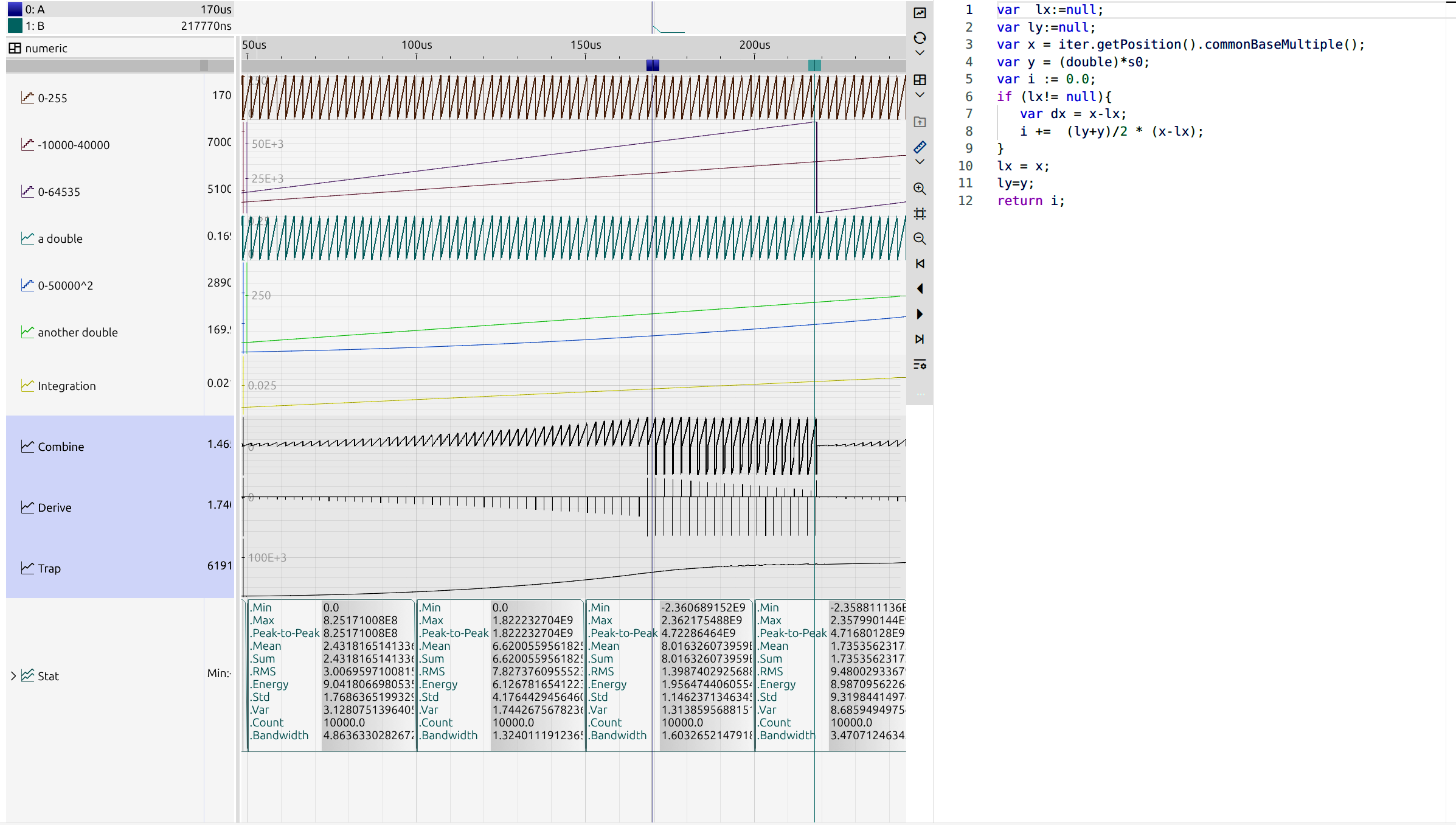The image size is (1456, 825).
Task: Jump to first position with skip-start icon
Action: [920, 263]
